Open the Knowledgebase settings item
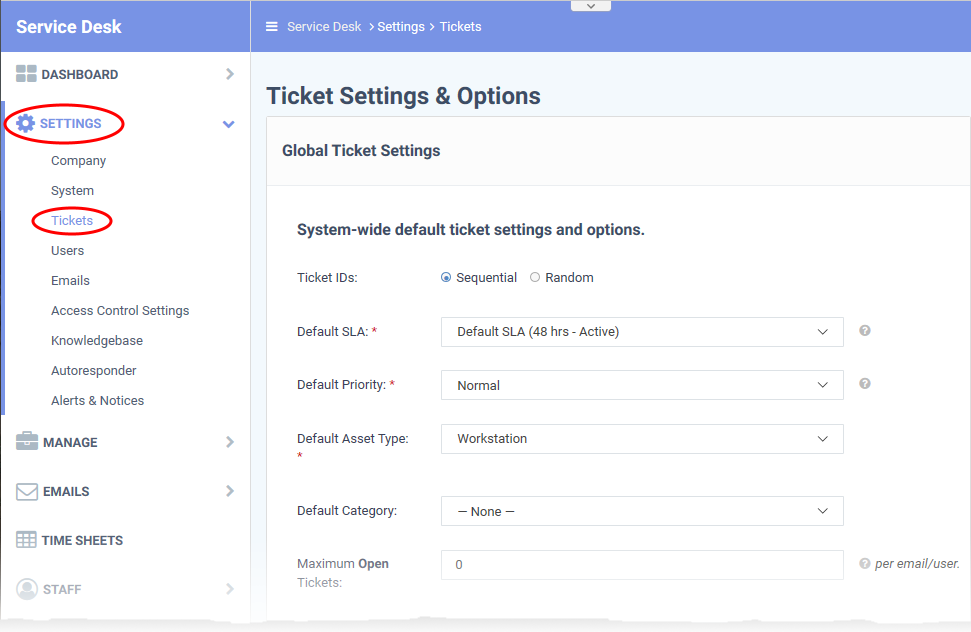 [97, 340]
